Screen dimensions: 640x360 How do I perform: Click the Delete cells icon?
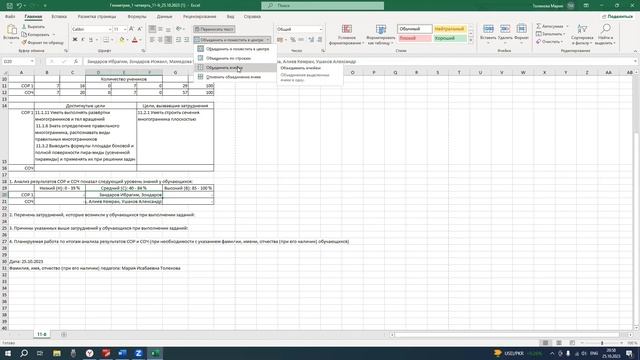pos(505,29)
